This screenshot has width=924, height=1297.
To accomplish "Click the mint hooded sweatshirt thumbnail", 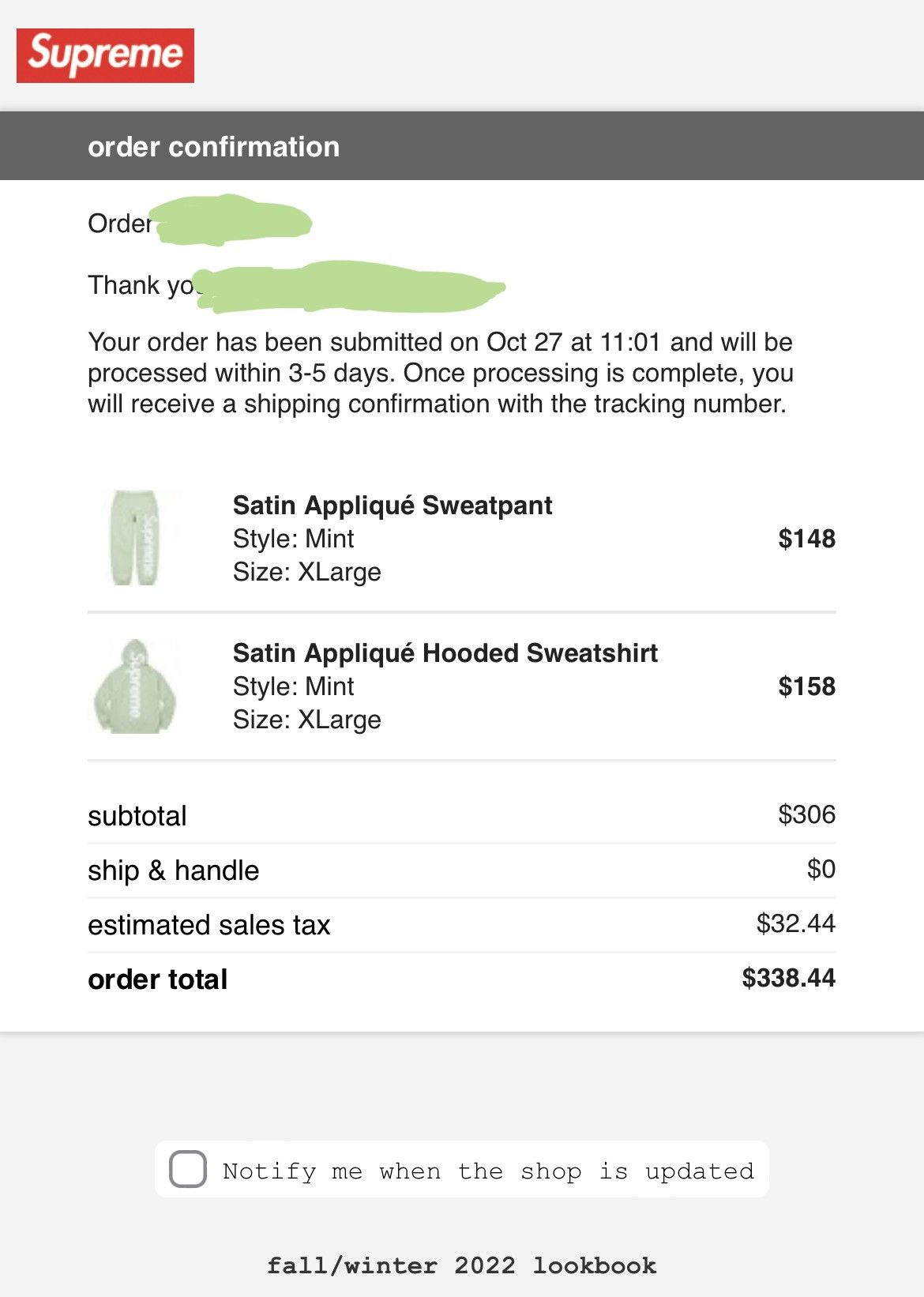I will pos(134,686).
